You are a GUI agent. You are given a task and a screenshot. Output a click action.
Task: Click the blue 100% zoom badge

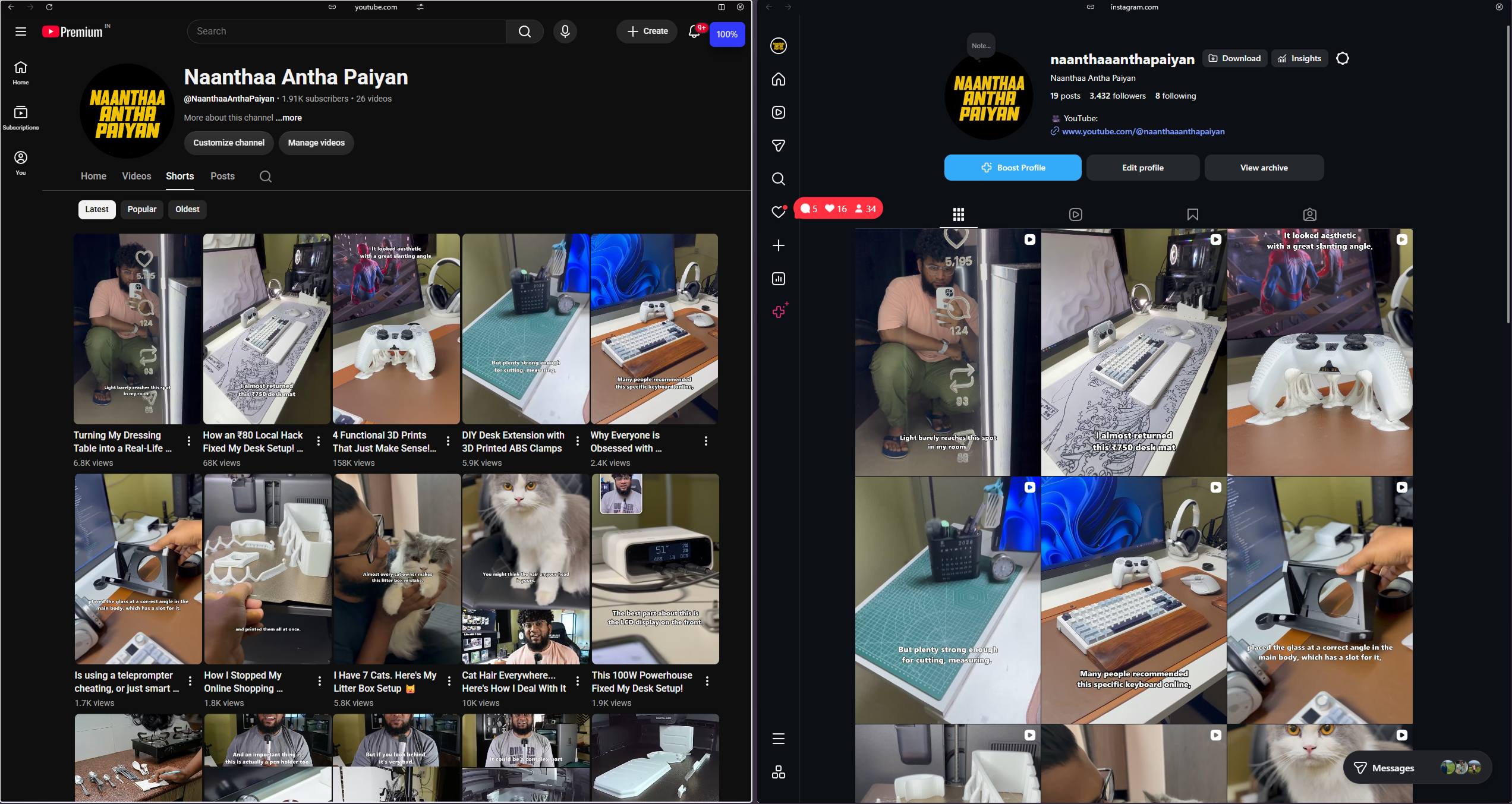[727, 34]
